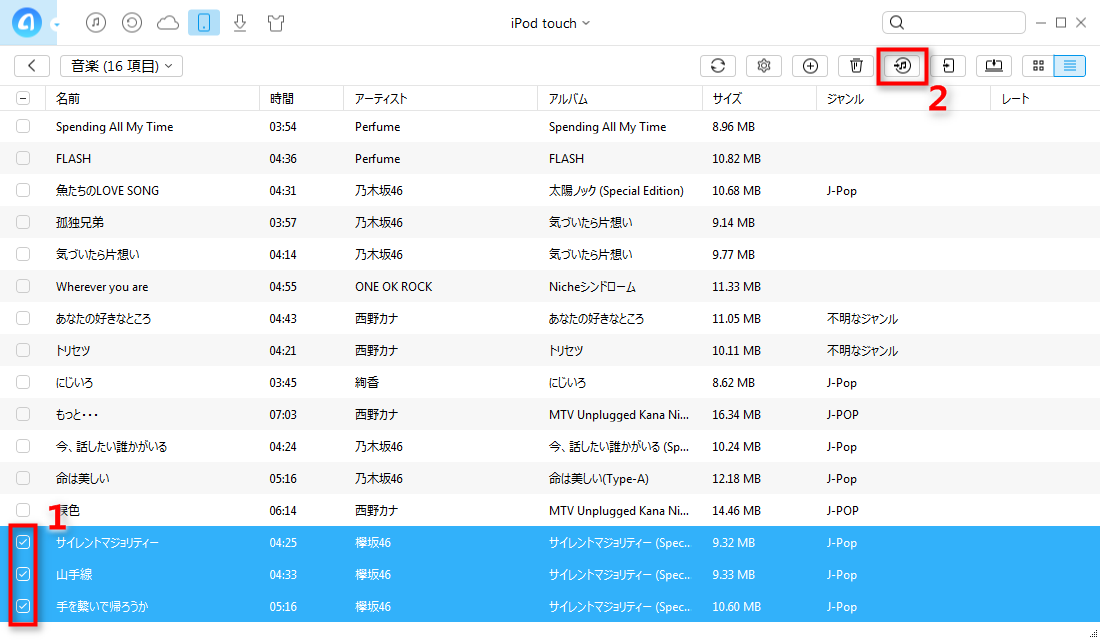This screenshot has height=640, width=1100.
Task: Select the にじいろ song name
Action: pos(74,382)
